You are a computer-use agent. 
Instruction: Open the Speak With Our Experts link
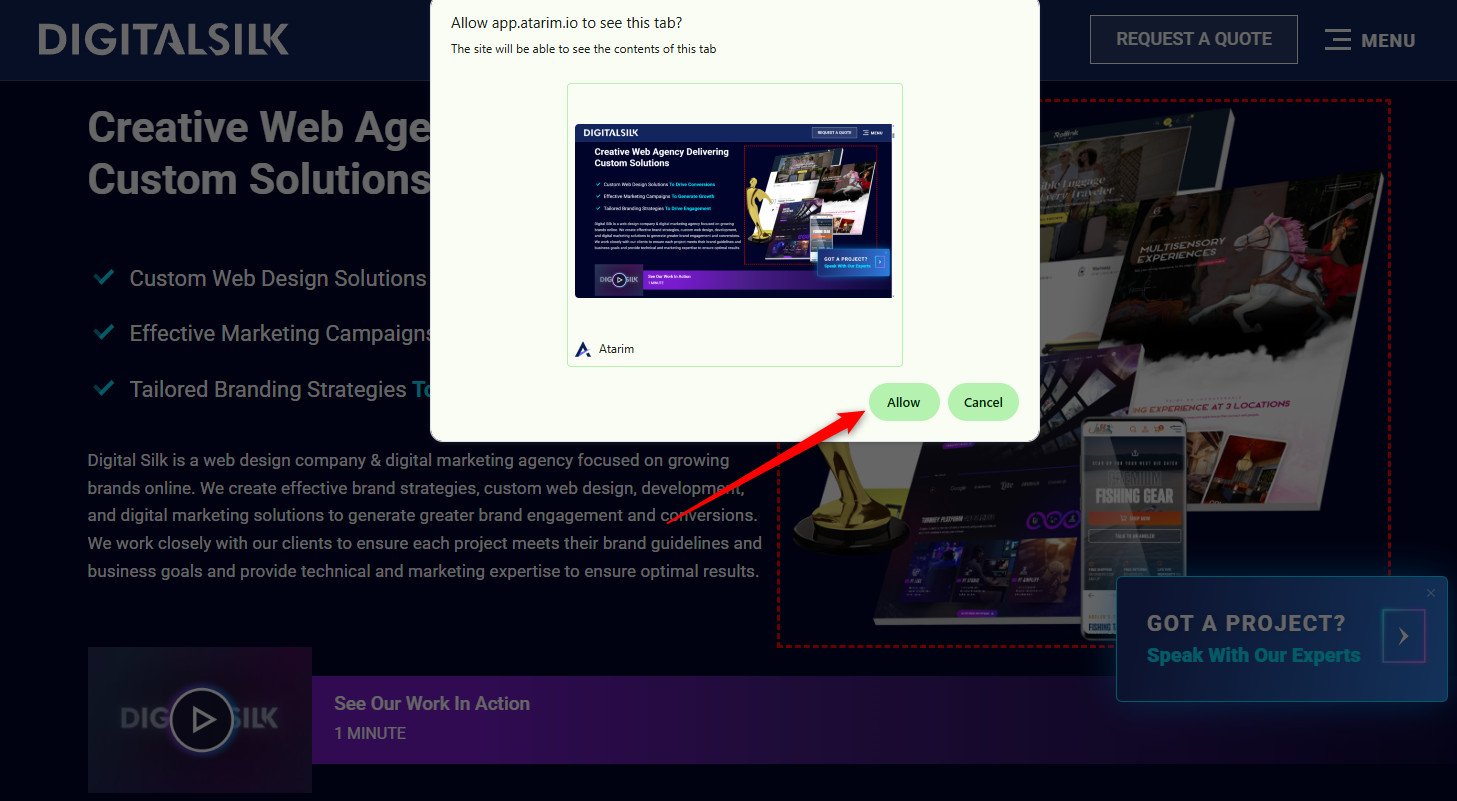(x=1253, y=656)
